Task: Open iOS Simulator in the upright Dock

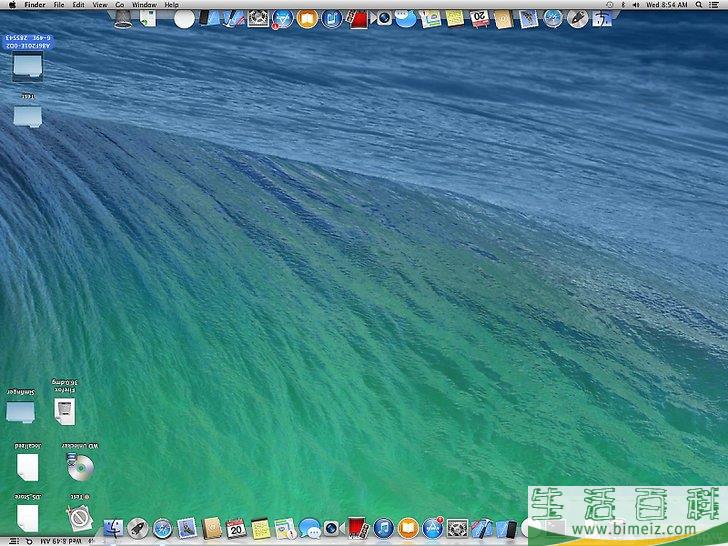Action: click(506, 528)
